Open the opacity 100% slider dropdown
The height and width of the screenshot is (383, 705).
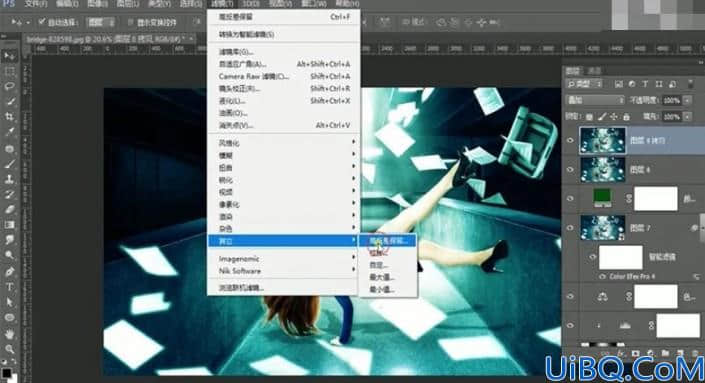pyautogui.click(x=687, y=100)
